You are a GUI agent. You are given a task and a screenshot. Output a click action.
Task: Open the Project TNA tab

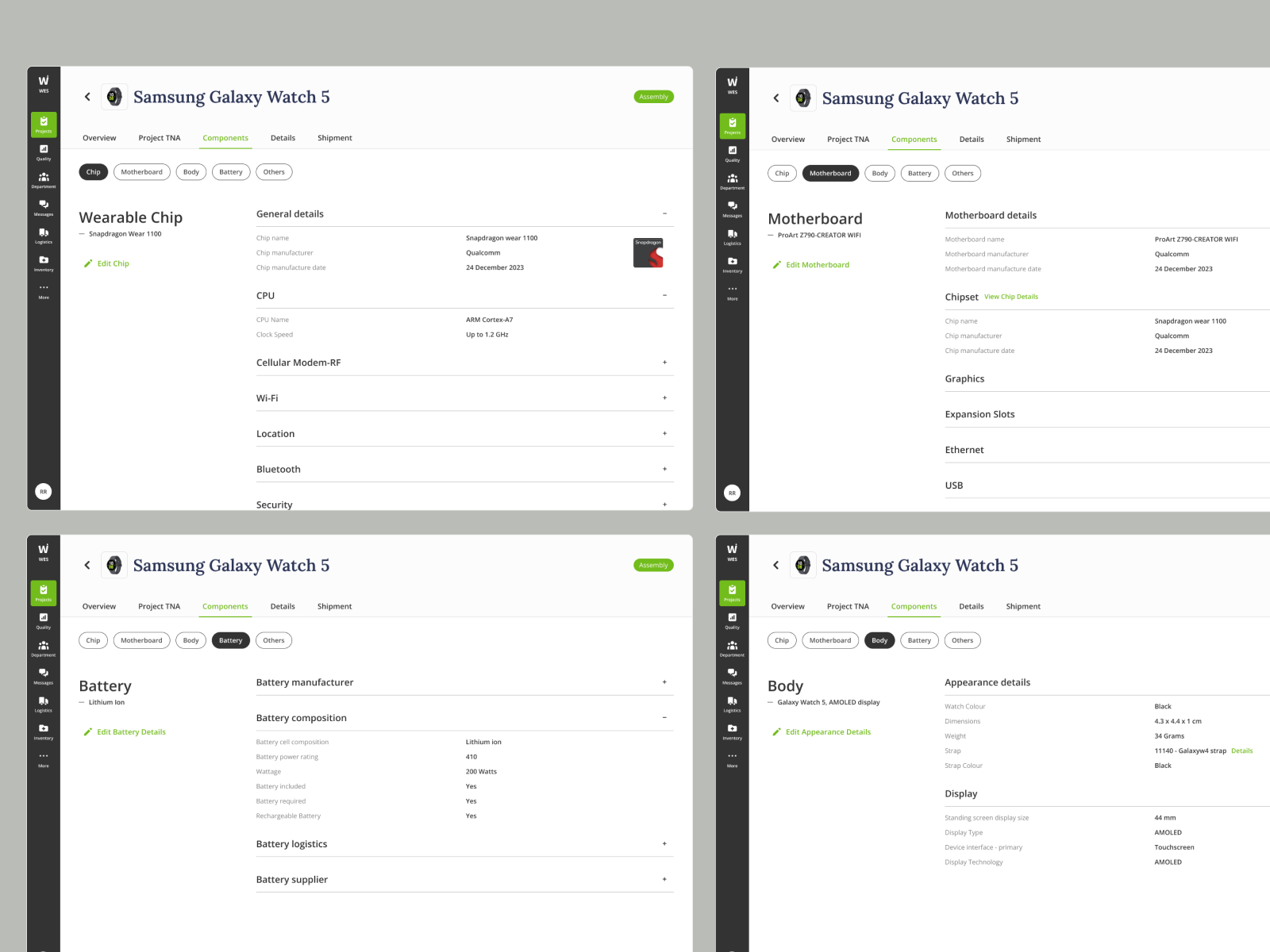[x=159, y=137]
